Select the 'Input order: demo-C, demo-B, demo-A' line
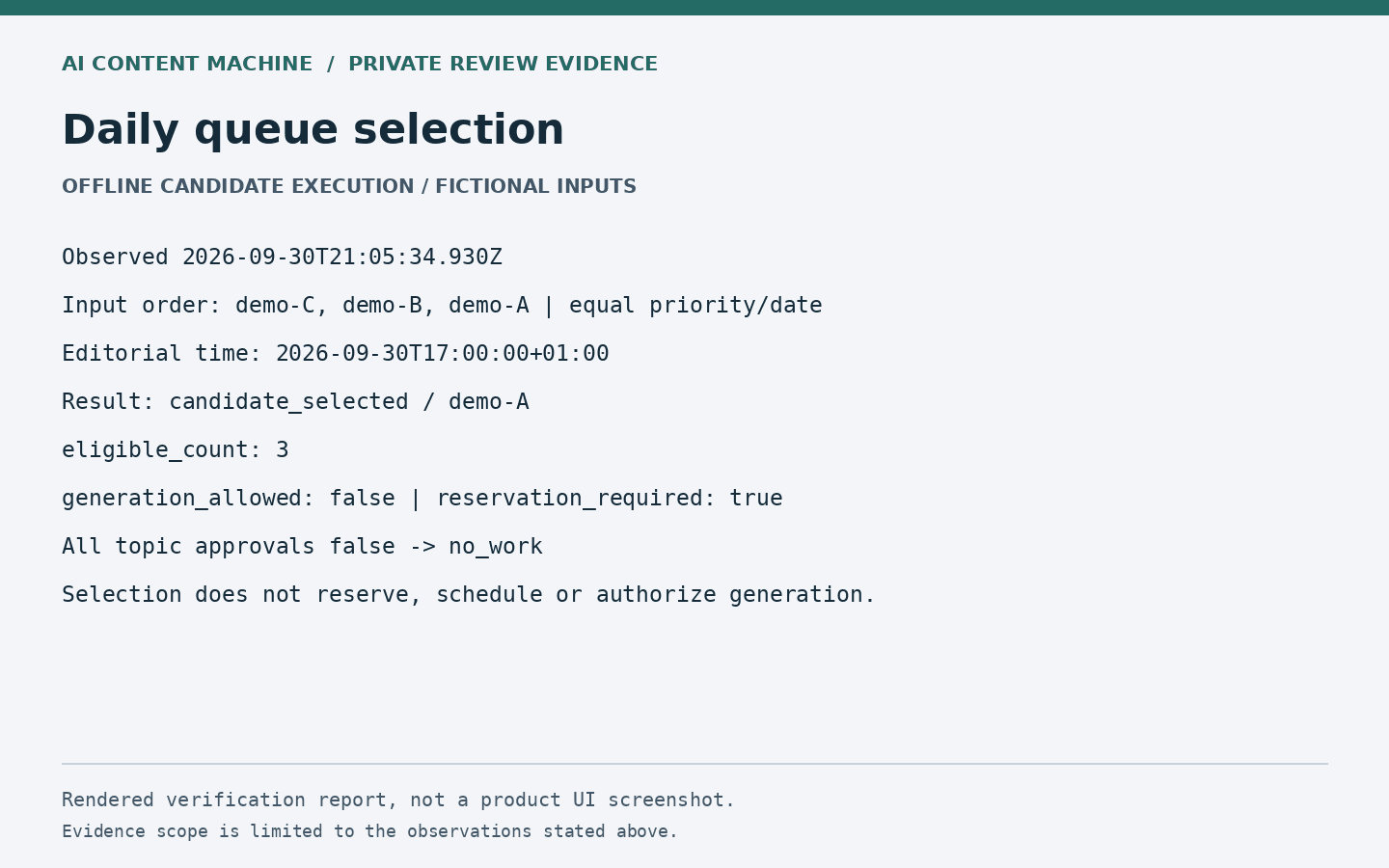 coord(442,306)
